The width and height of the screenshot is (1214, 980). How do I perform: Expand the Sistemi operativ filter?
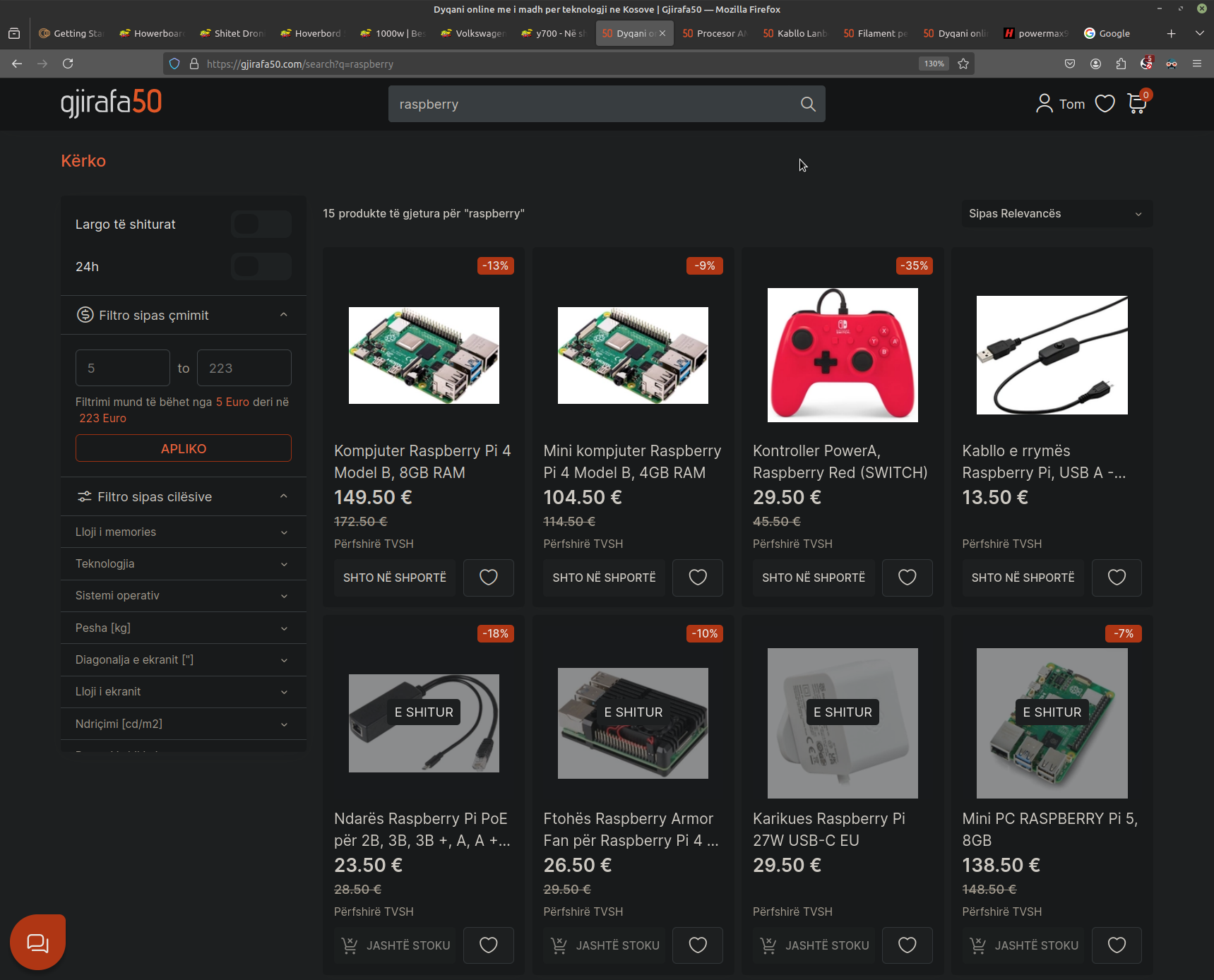pos(184,595)
